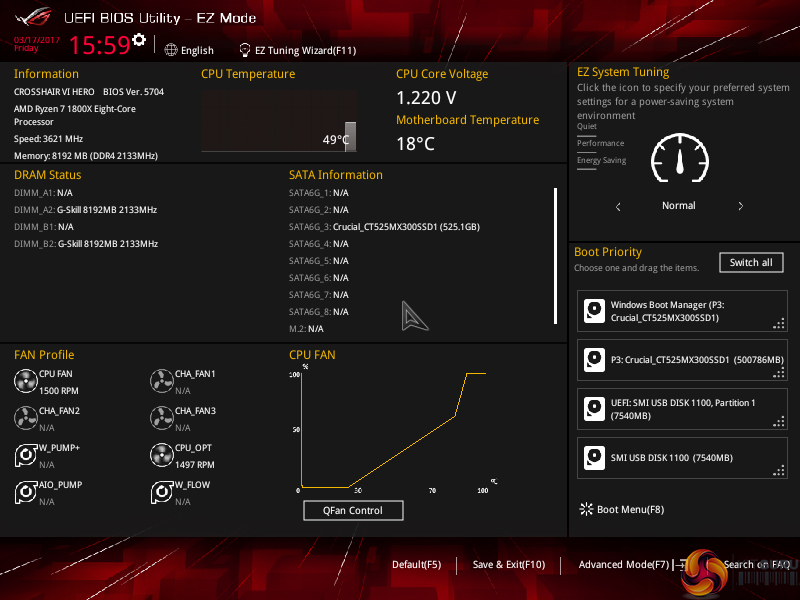
Task: Open Search on FAQ
Action: point(757,564)
